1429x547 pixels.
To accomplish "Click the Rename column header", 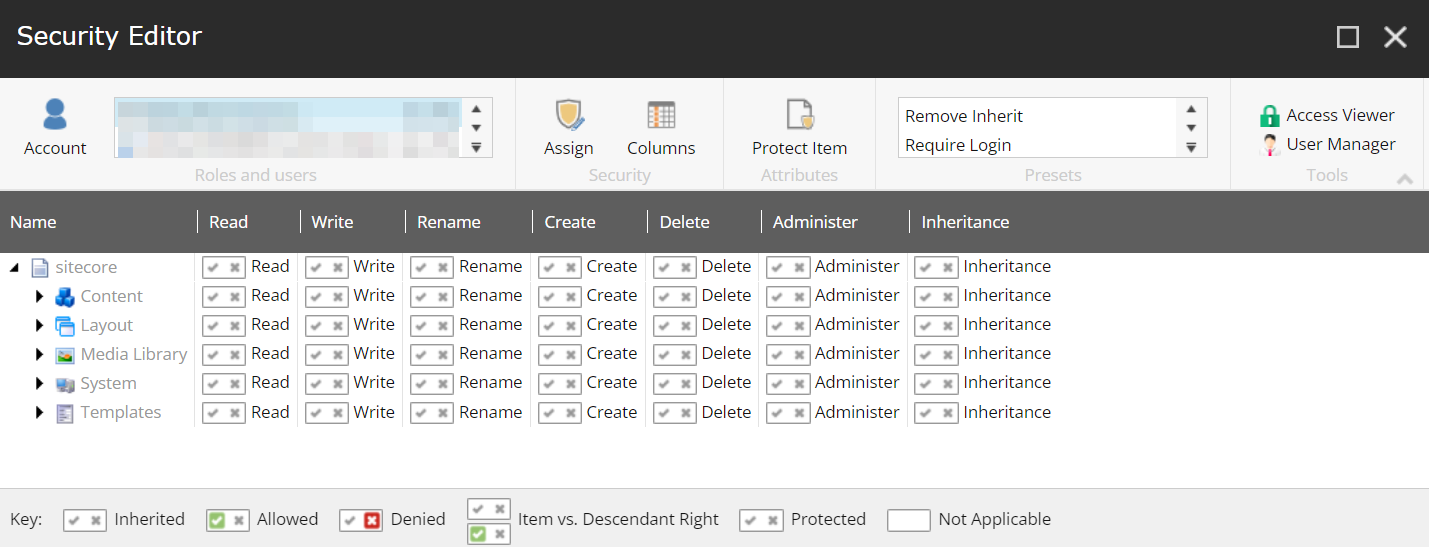I will (449, 222).
